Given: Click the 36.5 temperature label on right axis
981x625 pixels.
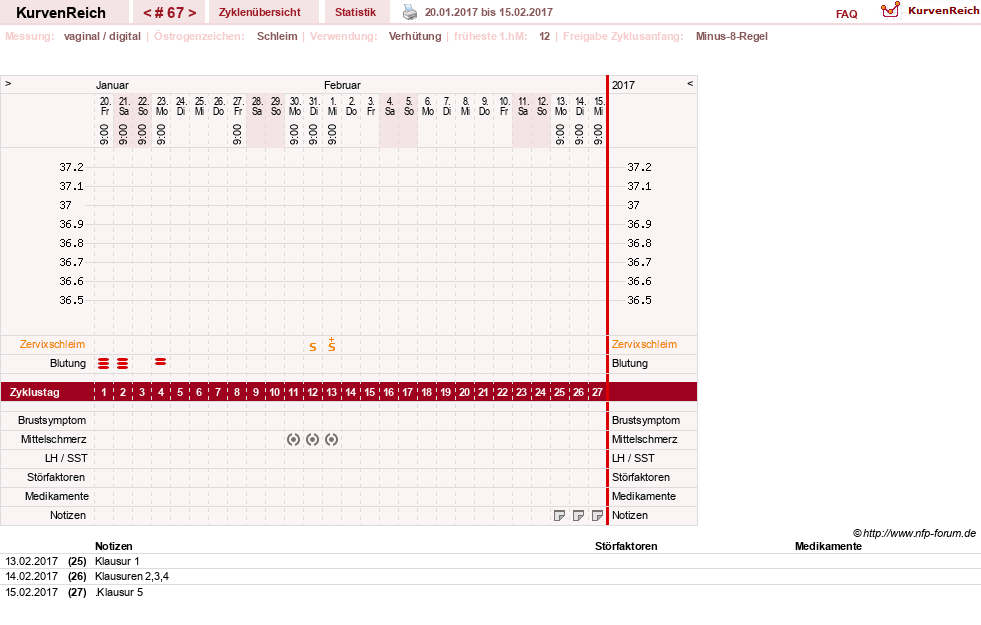Looking at the screenshot, I should click(639, 300).
